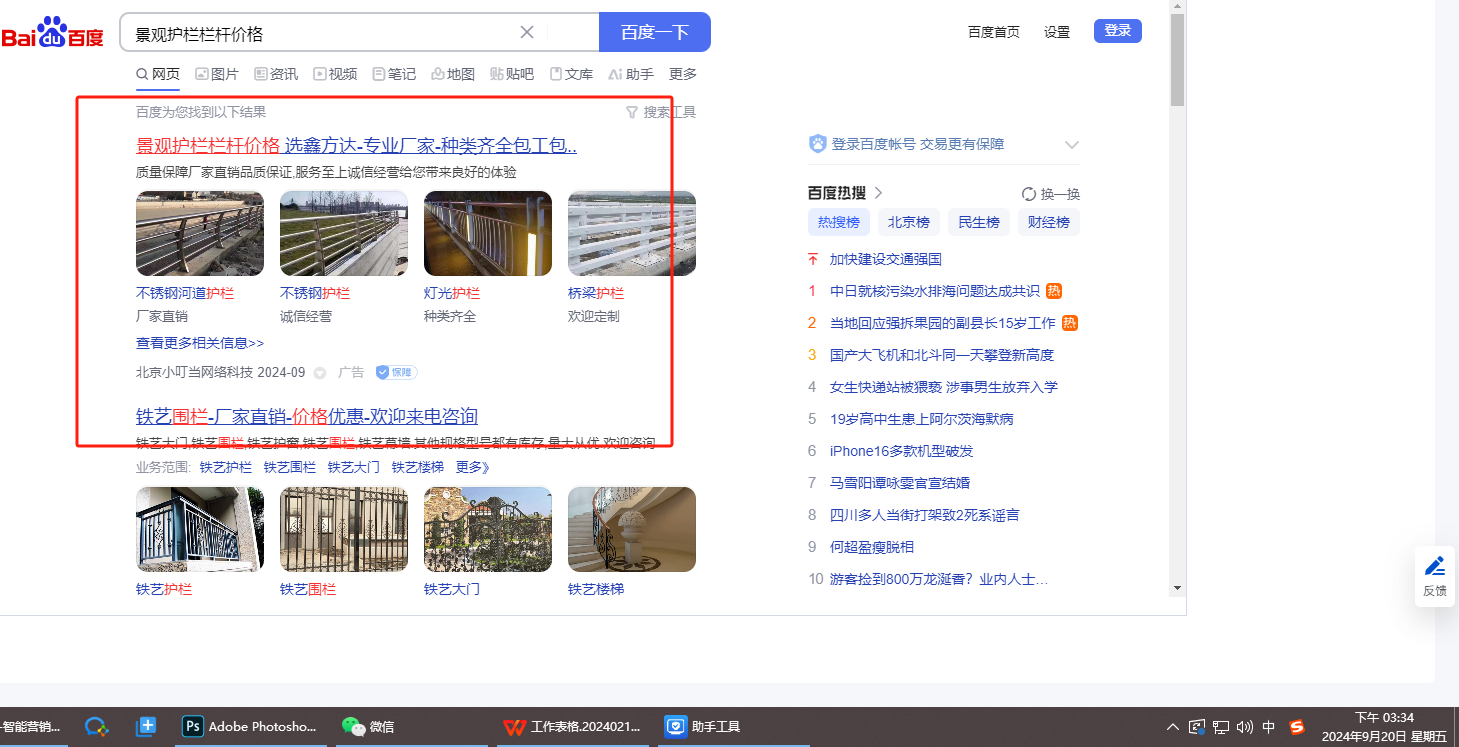Screen dimensions: 1459x747
Task: Select the 热搜榜 tab
Action: [x=839, y=222]
